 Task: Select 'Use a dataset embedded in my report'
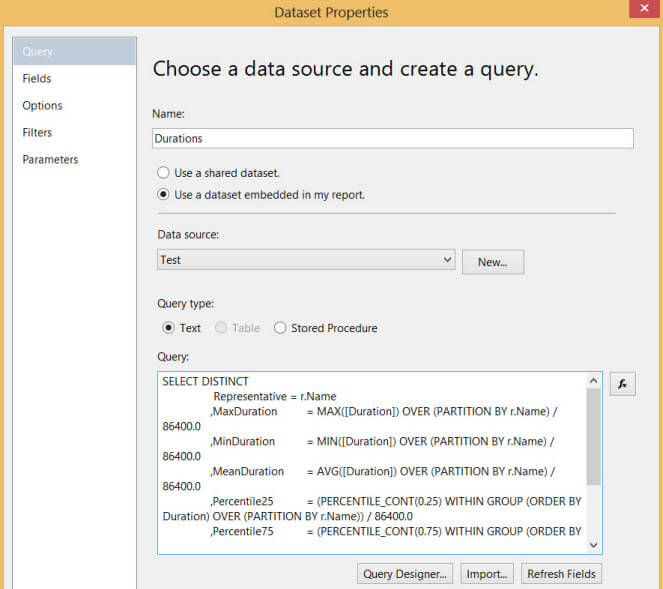(x=163, y=195)
